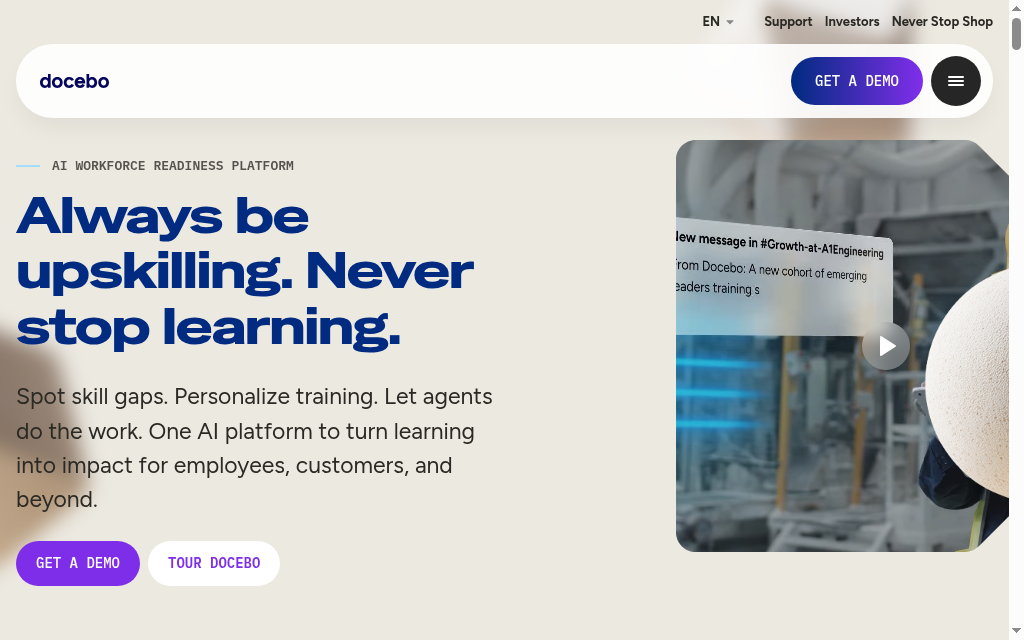1024x640 pixels.
Task: Click the Always be upskilling headline
Action: coord(245,272)
